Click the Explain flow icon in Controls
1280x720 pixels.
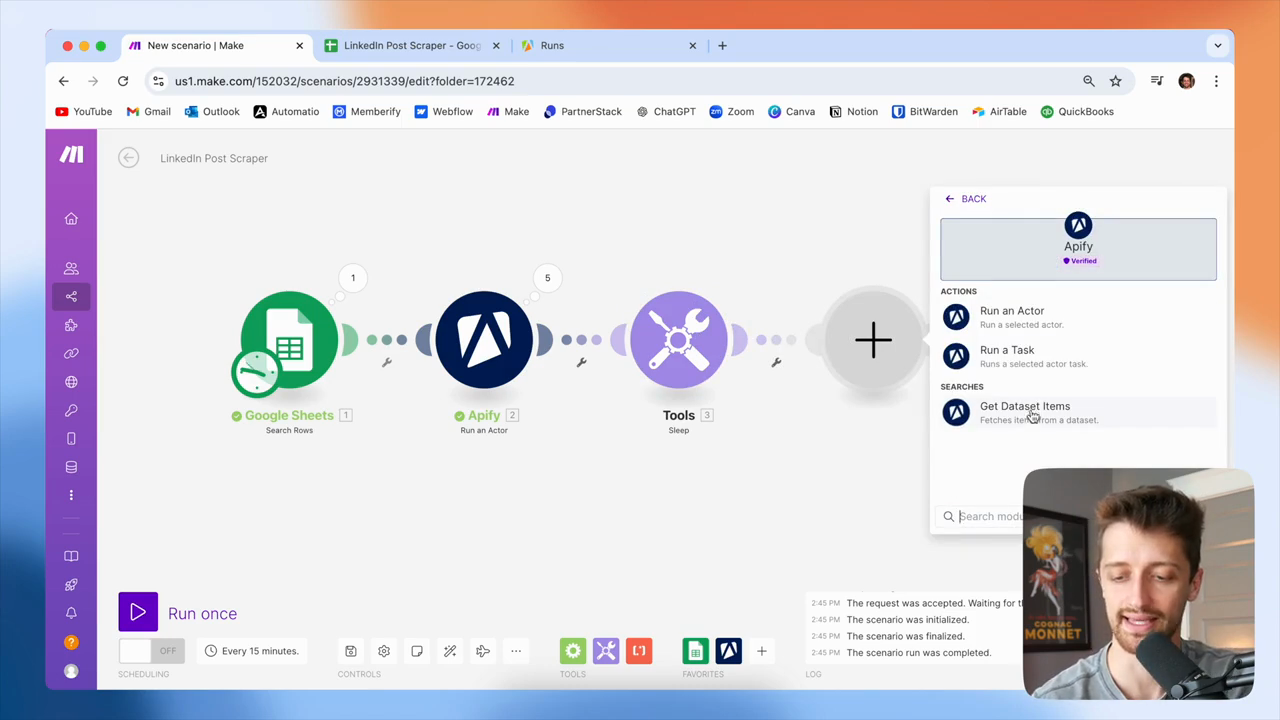click(x=483, y=651)
